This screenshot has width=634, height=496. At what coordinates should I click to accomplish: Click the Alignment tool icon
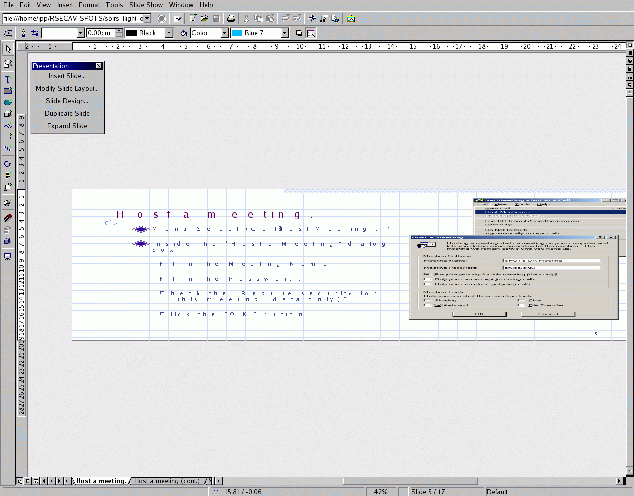[x=7, y=174]
